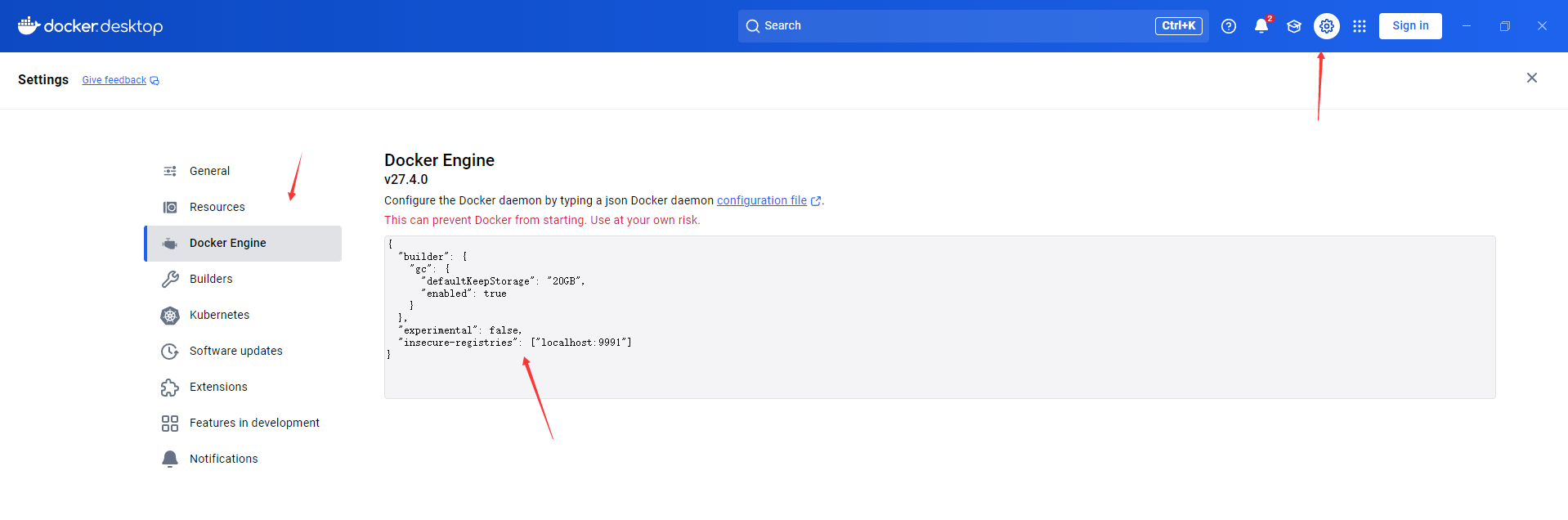This screenshot has height=520, width=1568.
Task: Click the Features in development grid icon
Action: click(170, 423)
